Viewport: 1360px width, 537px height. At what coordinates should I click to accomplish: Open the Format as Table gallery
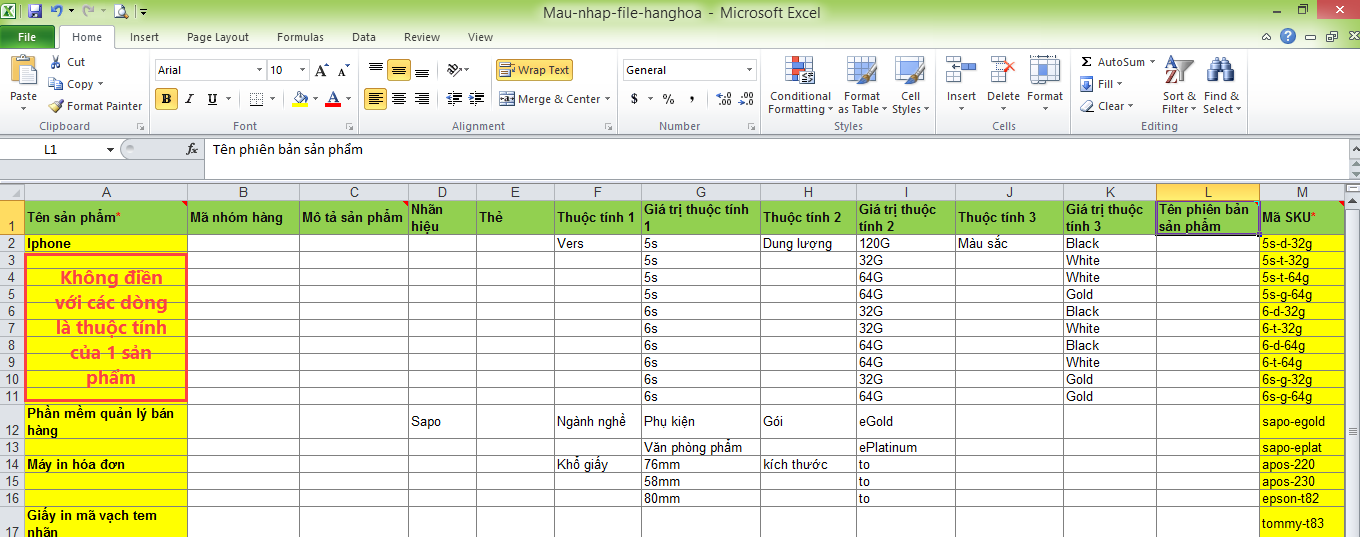[x=861, y=86]
